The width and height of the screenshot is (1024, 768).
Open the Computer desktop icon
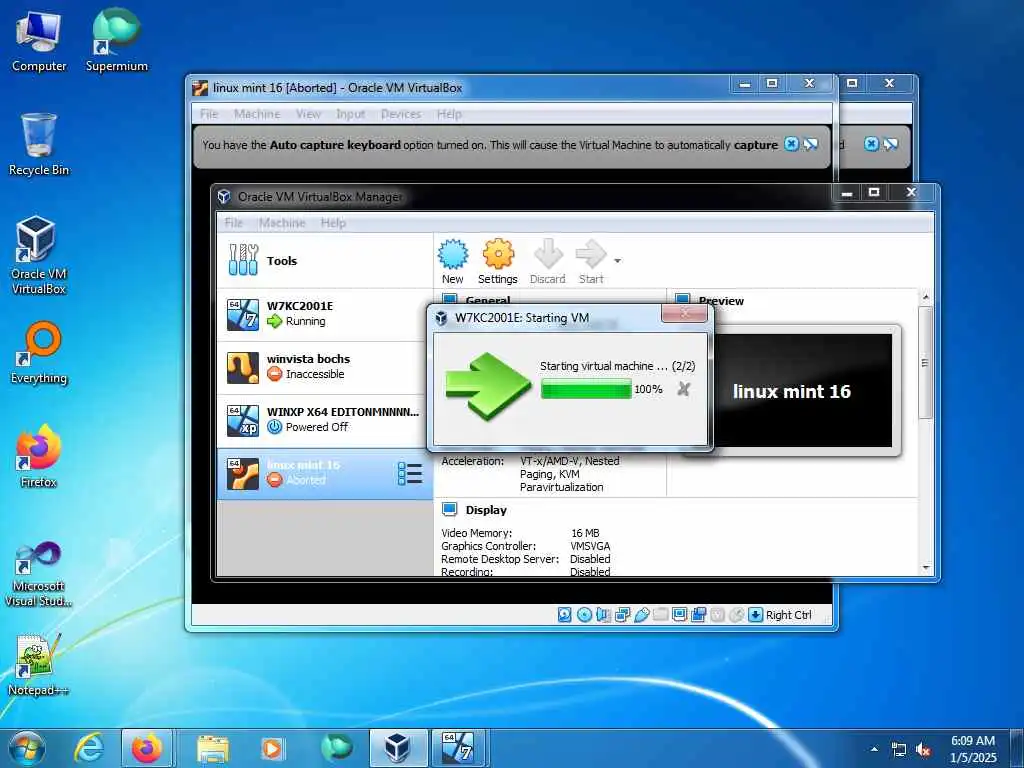click(39, 40)
